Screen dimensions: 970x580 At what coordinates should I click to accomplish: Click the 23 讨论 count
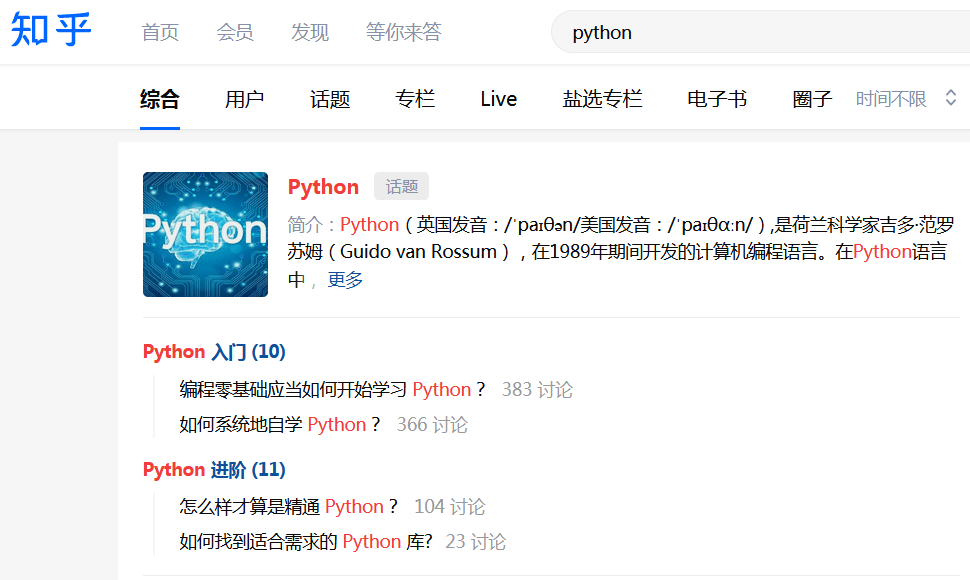(x=476, y=542)
